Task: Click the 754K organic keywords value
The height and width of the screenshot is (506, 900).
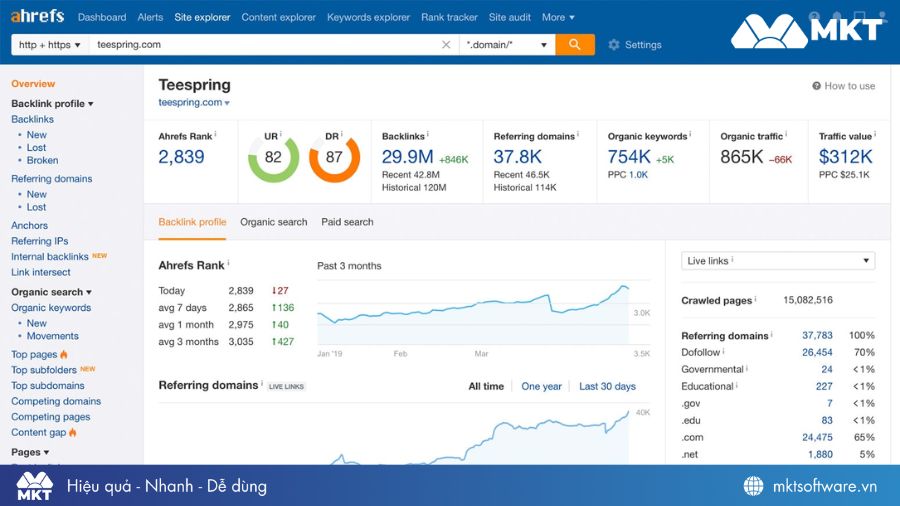Action: coord(629,156)
